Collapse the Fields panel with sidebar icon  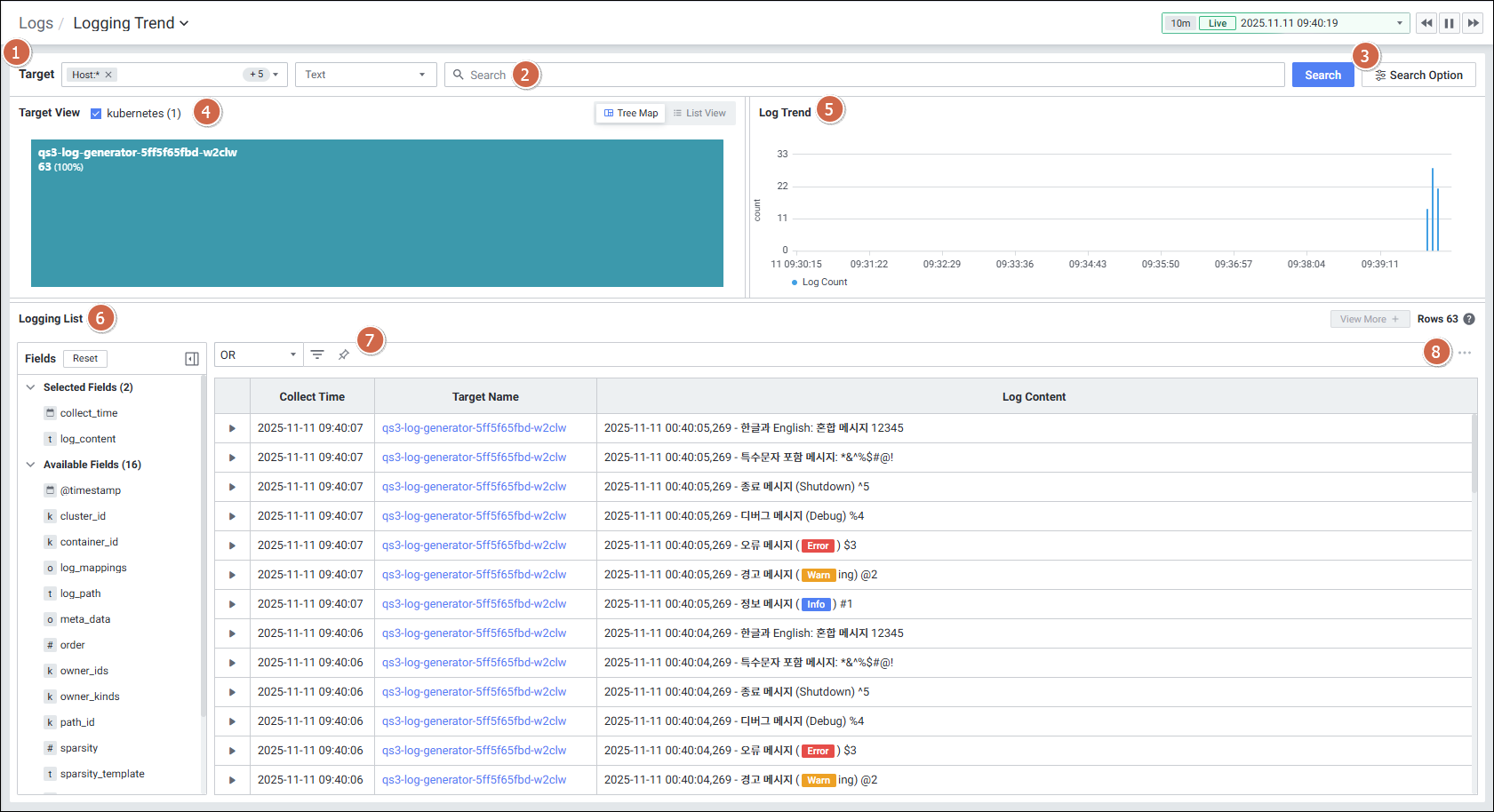point(192,359)
